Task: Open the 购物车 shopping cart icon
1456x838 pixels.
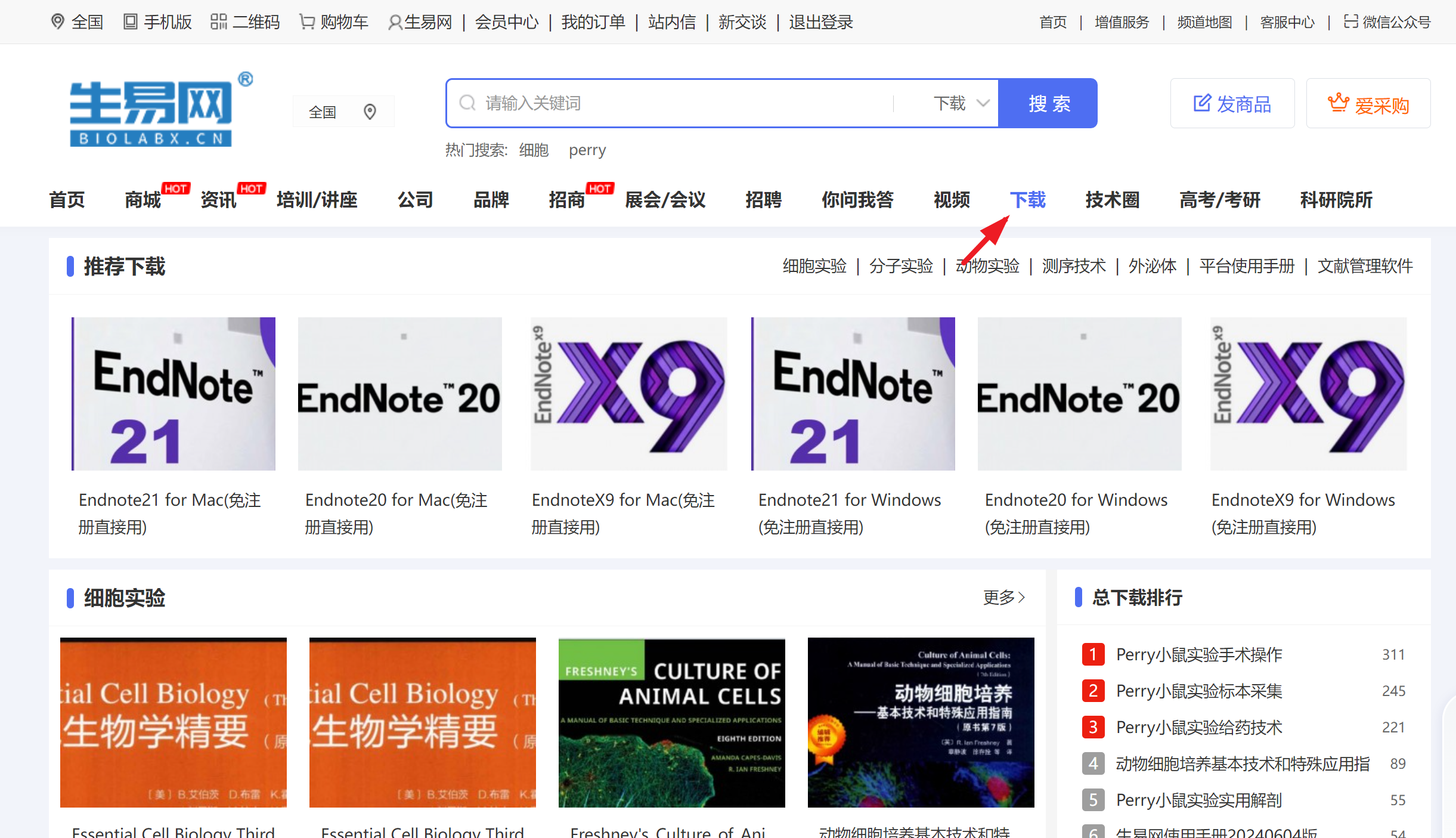Action: (x=306, y=22)
